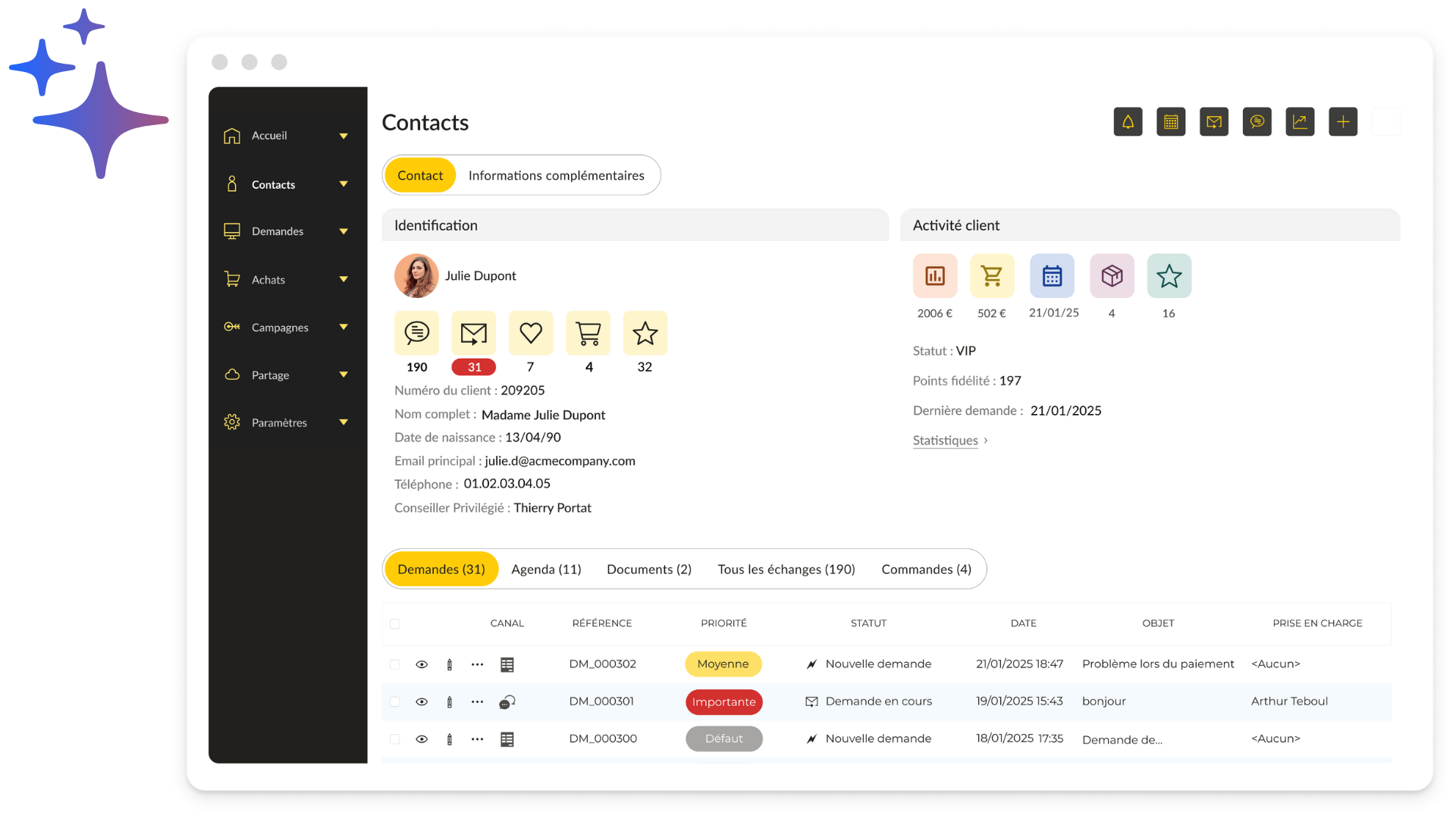Screen dimensions: 1456x819
Task: Expand the Accueil sidebar menu arrow
Action: [344, 136]
